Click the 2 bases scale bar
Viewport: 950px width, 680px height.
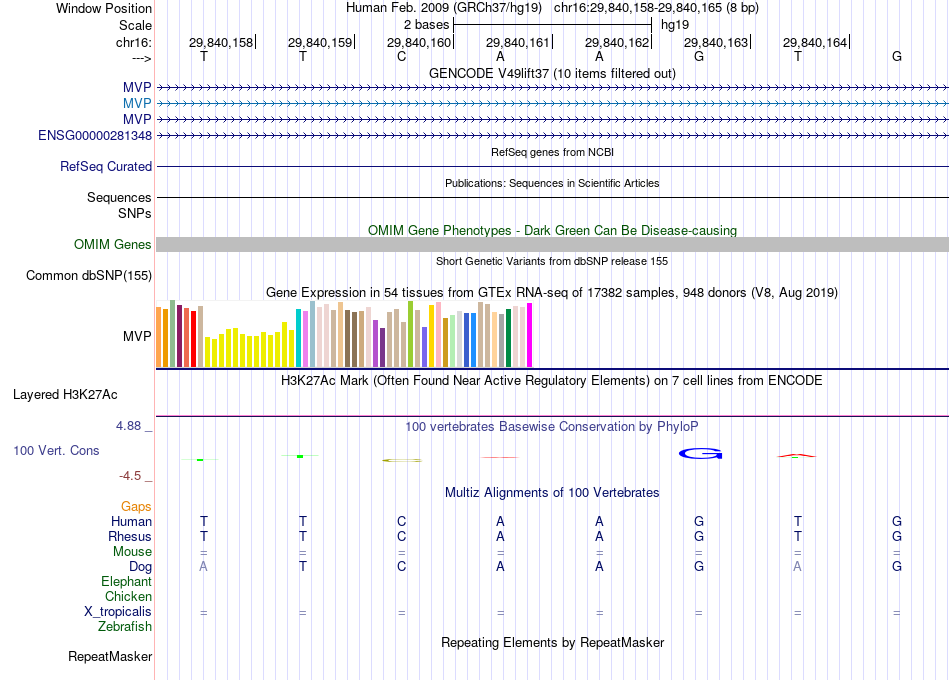[552, 25]
